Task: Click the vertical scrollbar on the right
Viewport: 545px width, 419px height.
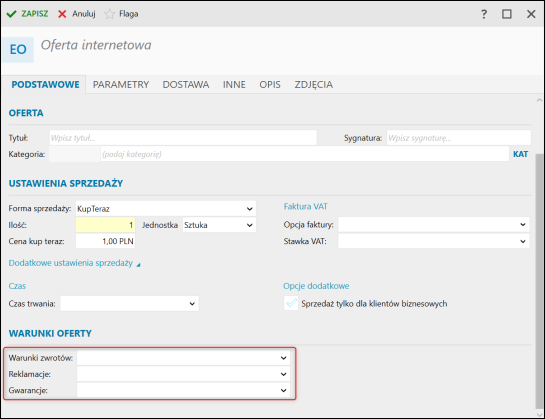Action: pos(539,281)
